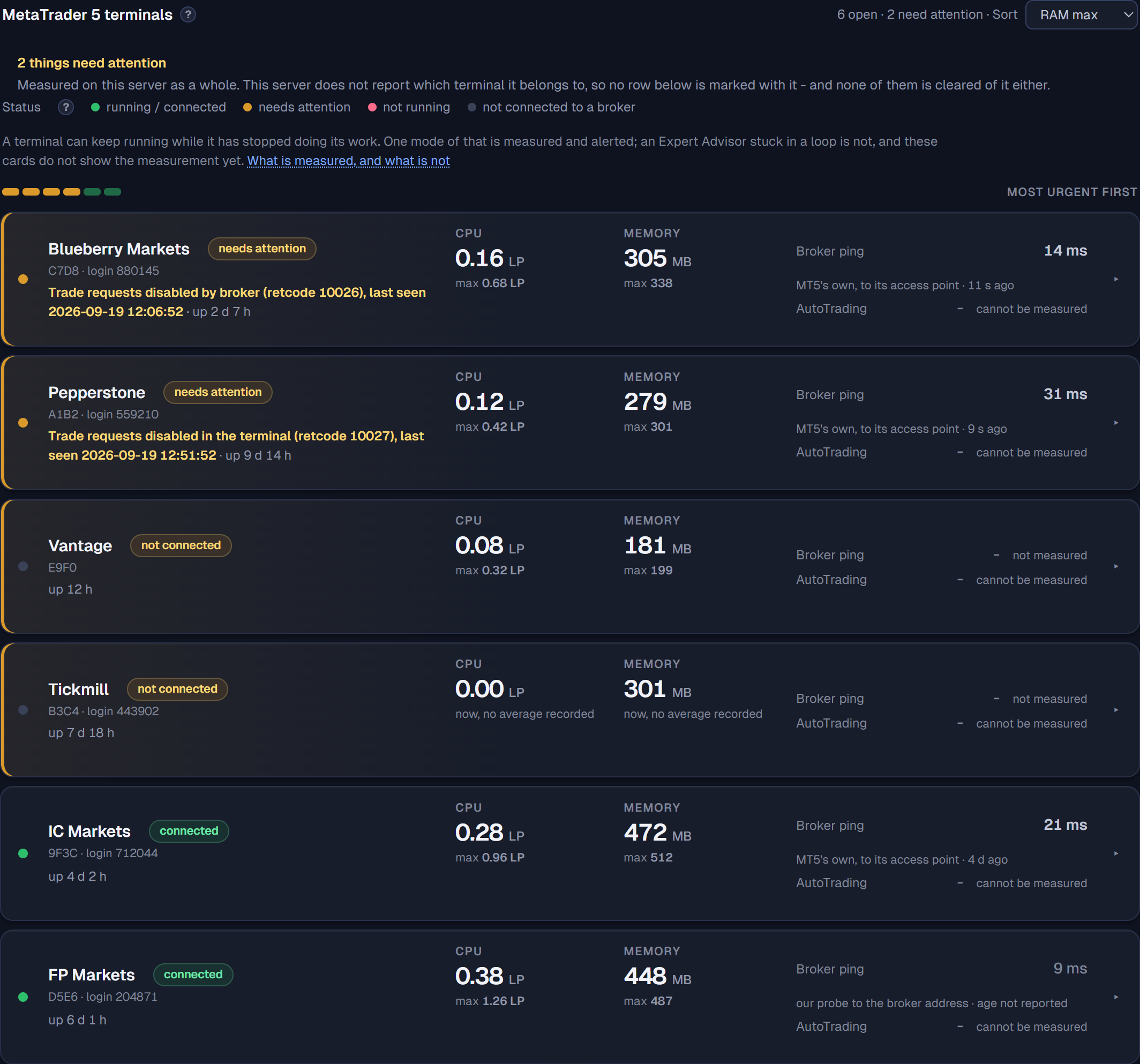Select the FP Markets terminal name

click(91, 975)
